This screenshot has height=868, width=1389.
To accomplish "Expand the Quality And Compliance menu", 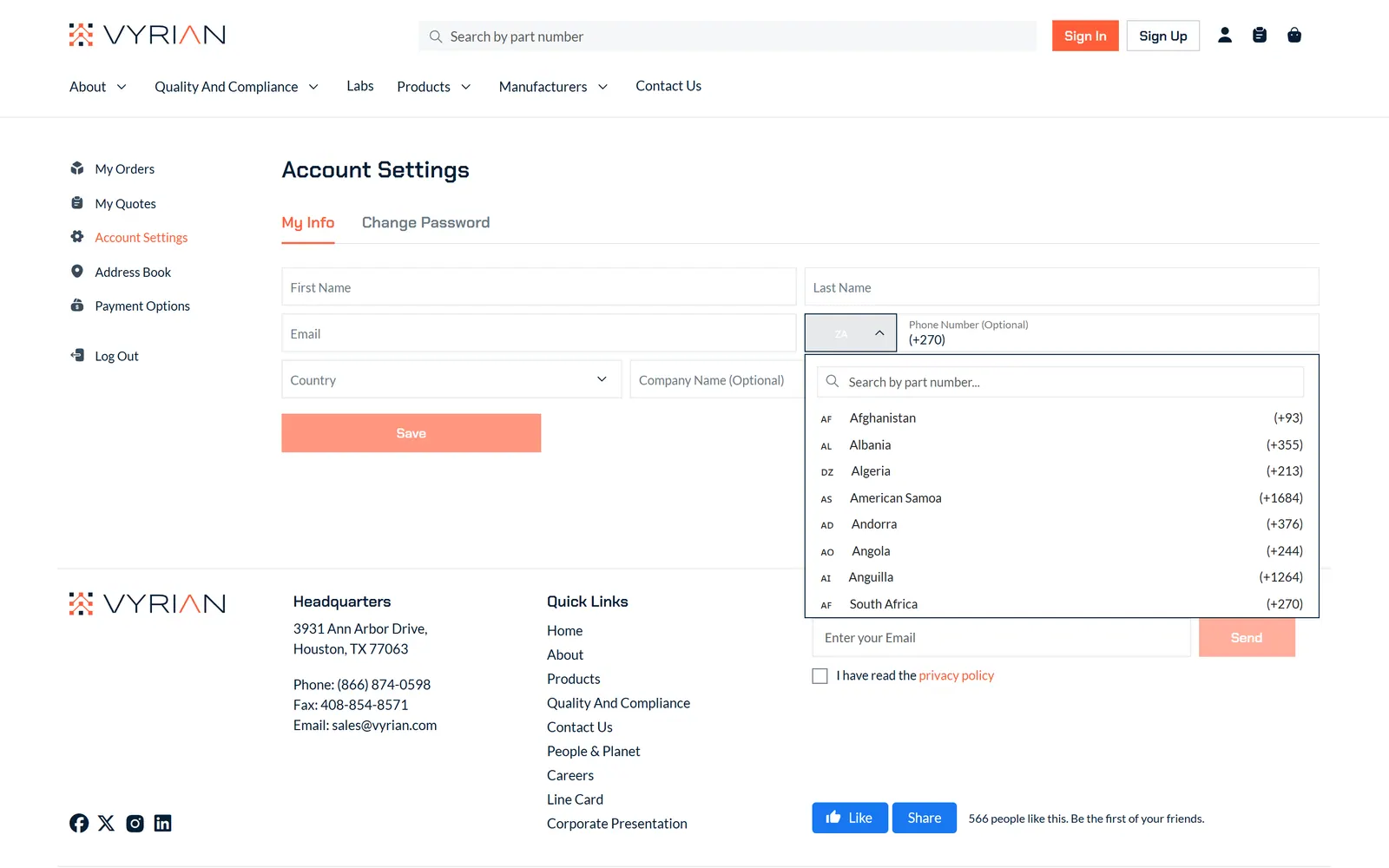I will (x=237, y=87).
